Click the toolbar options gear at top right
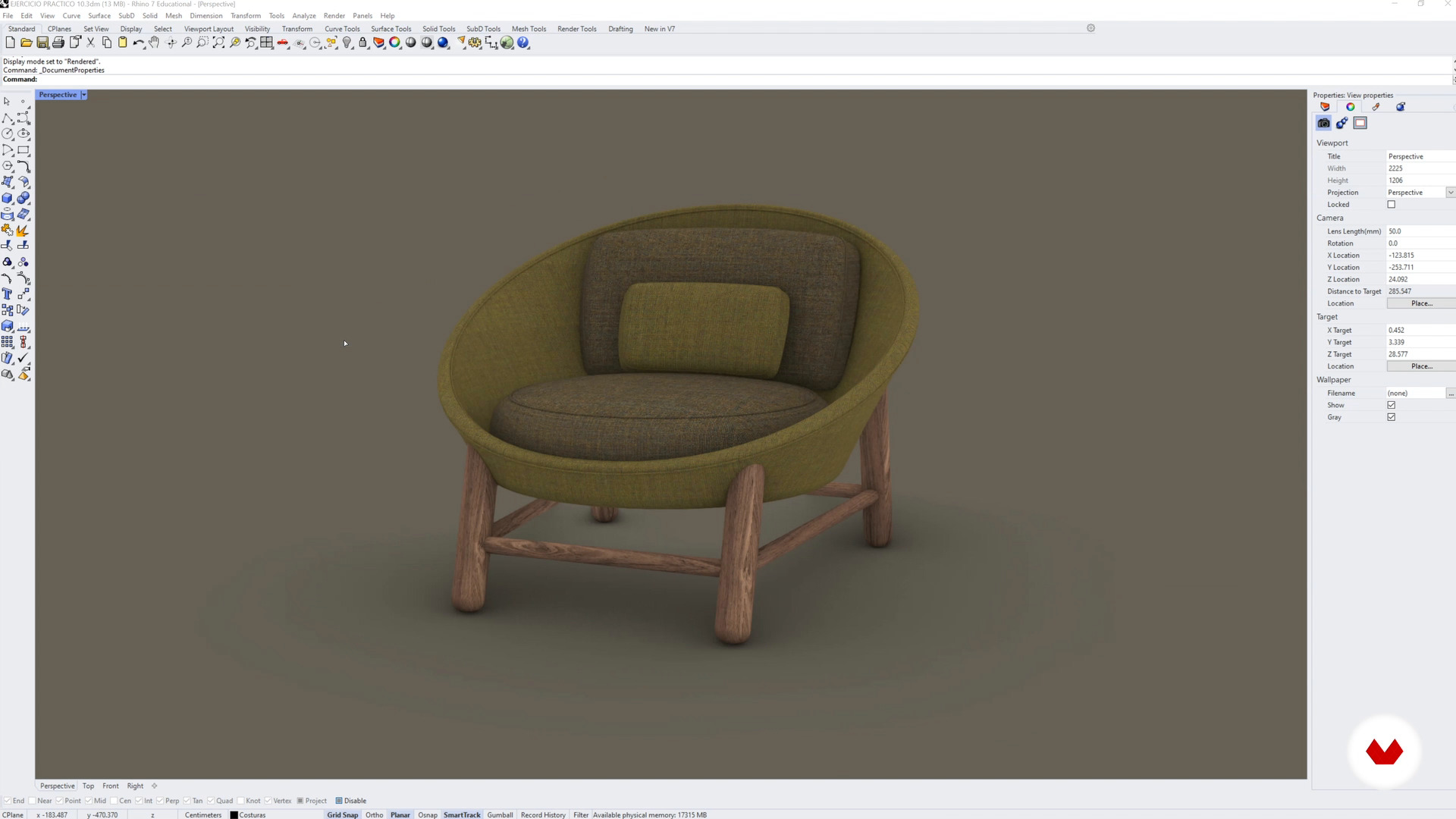Image resolution: width=1456 pixels, height=819 pixels. [1090, 28]
